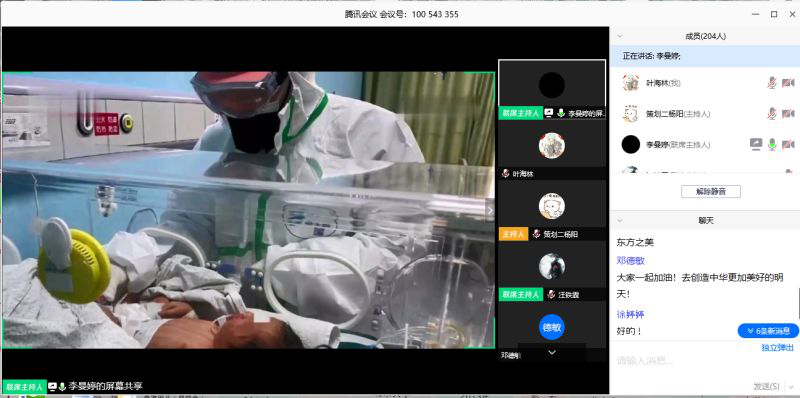
Task: Click 叶海林's disabled camera icon in member list
Action: (x=788, y=83)
